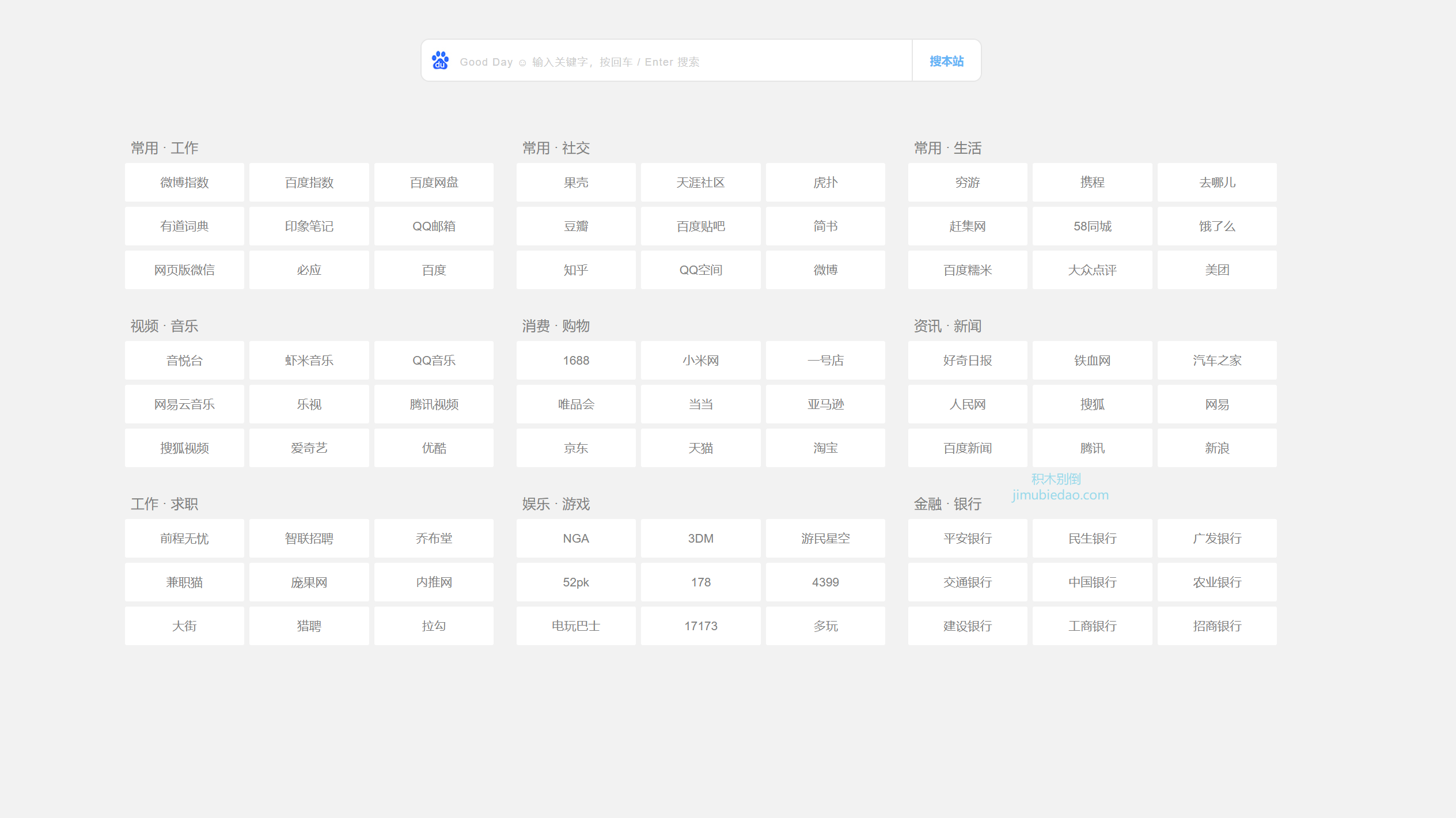The width and height of the screenshot is (1456, 818).
Task: Go to 智联招聘
Action: tap(309, 539)
